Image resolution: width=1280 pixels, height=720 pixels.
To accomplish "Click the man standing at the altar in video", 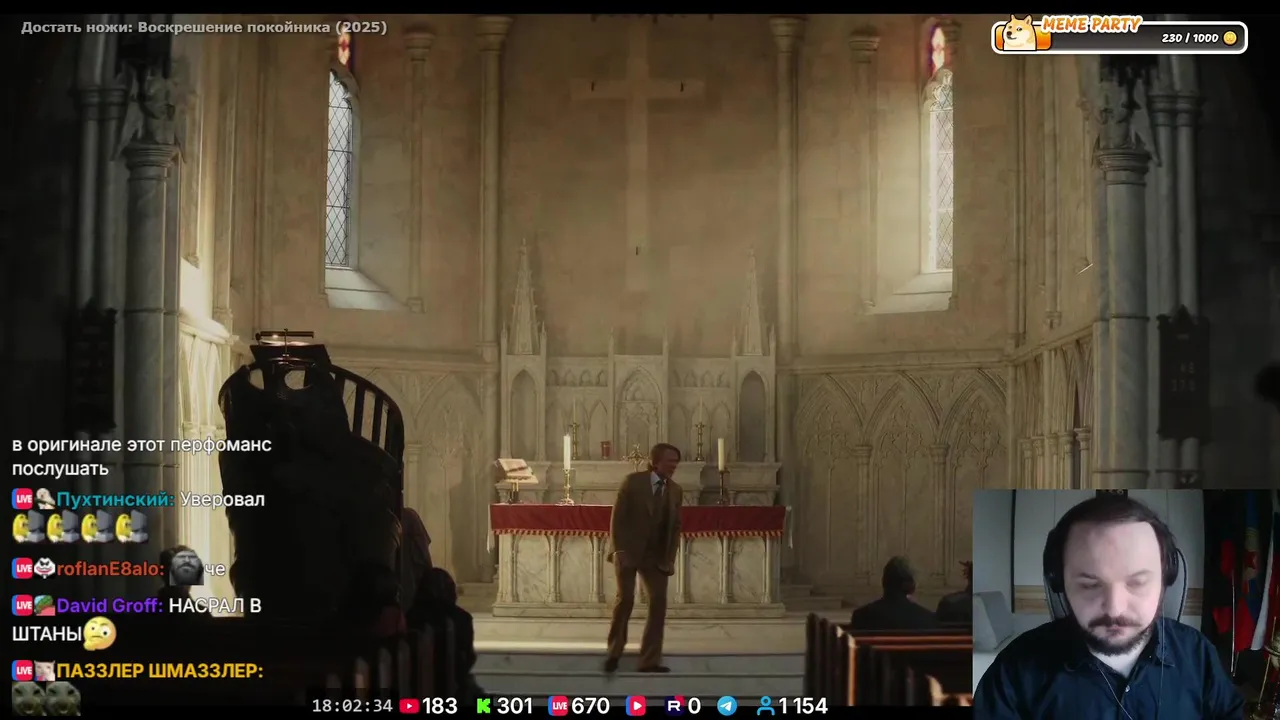I will [643, 557].
